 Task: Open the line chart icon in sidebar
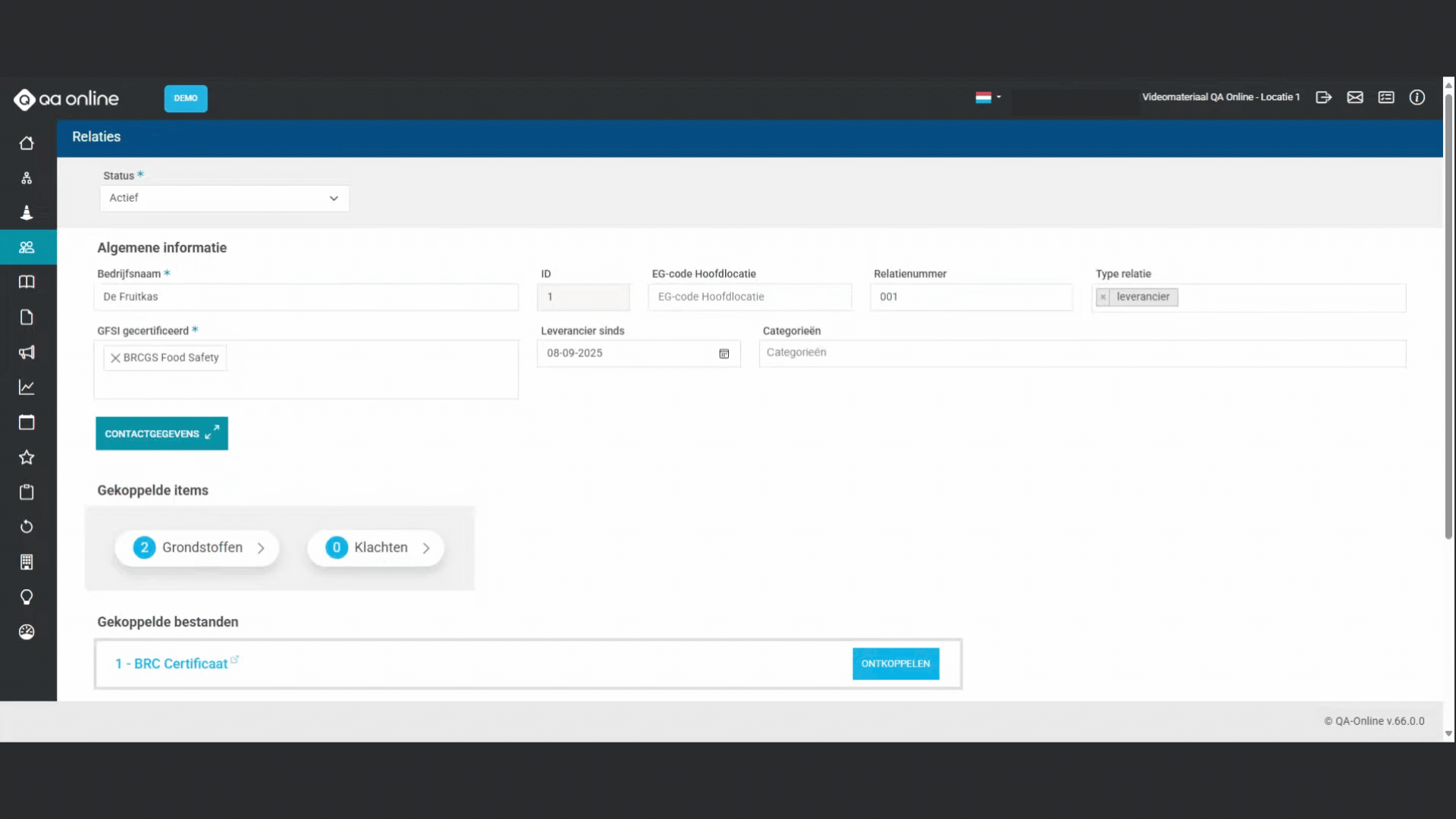(27, 388)
